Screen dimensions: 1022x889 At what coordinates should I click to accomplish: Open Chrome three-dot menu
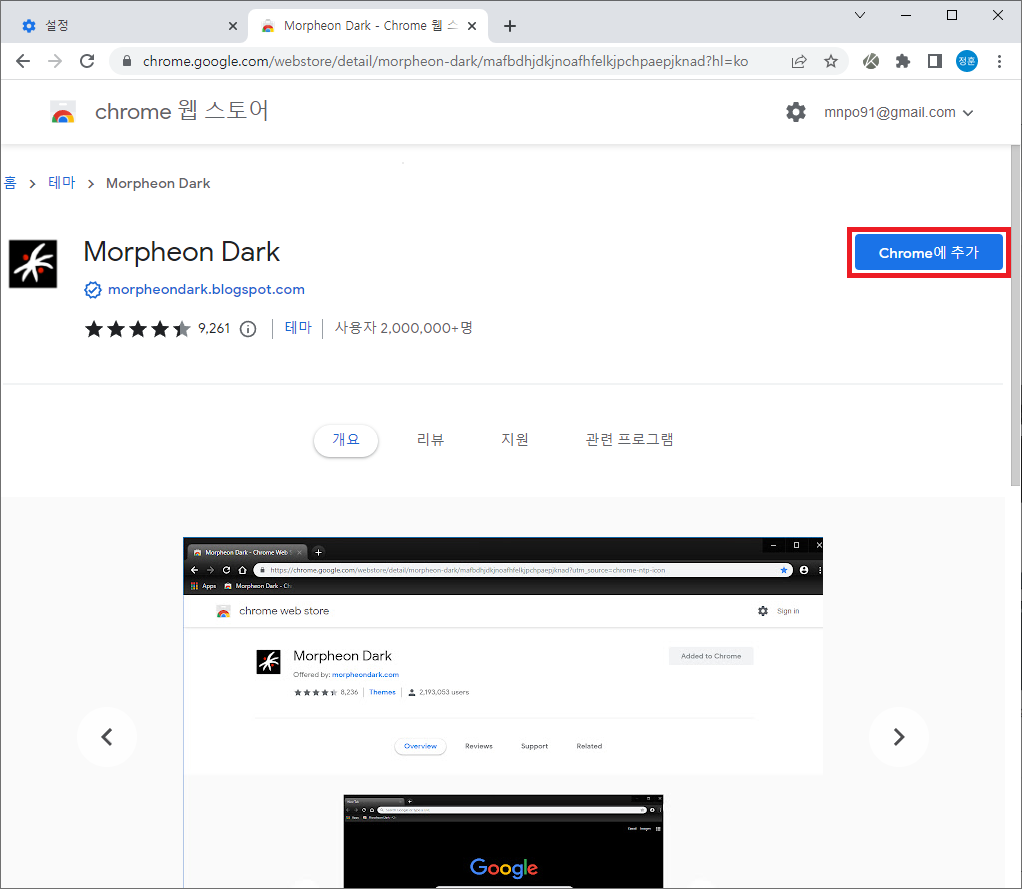(x=999, y=61)
